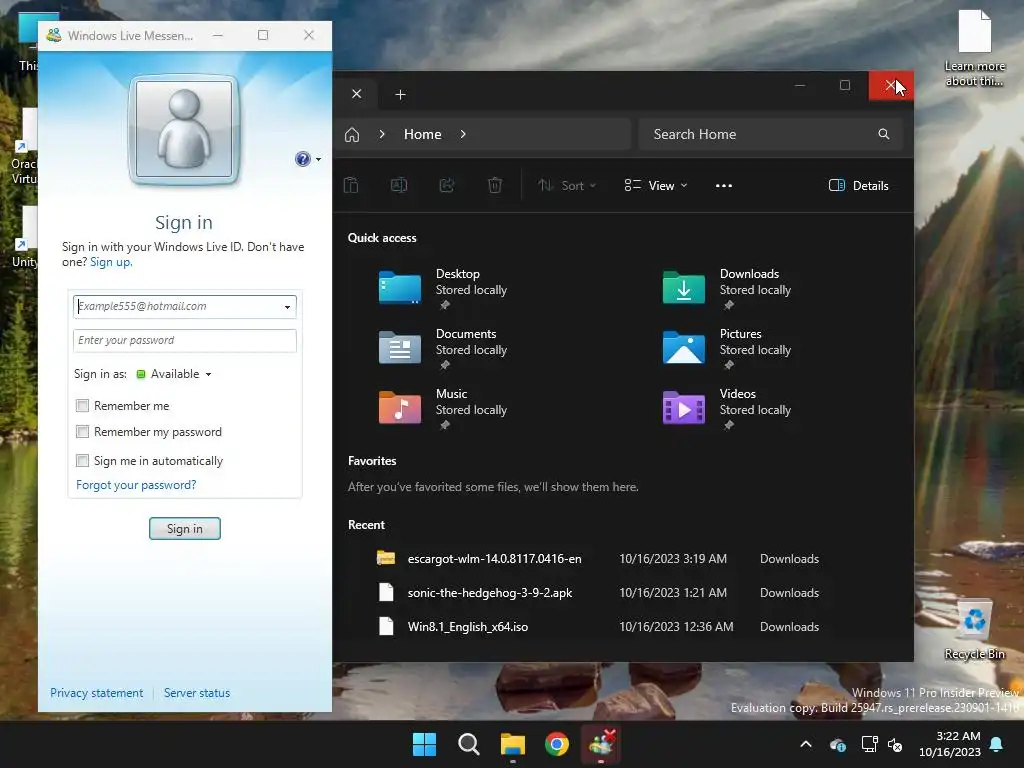Click the Enter your password field
1024x768 pixels.
pos(185,340)
